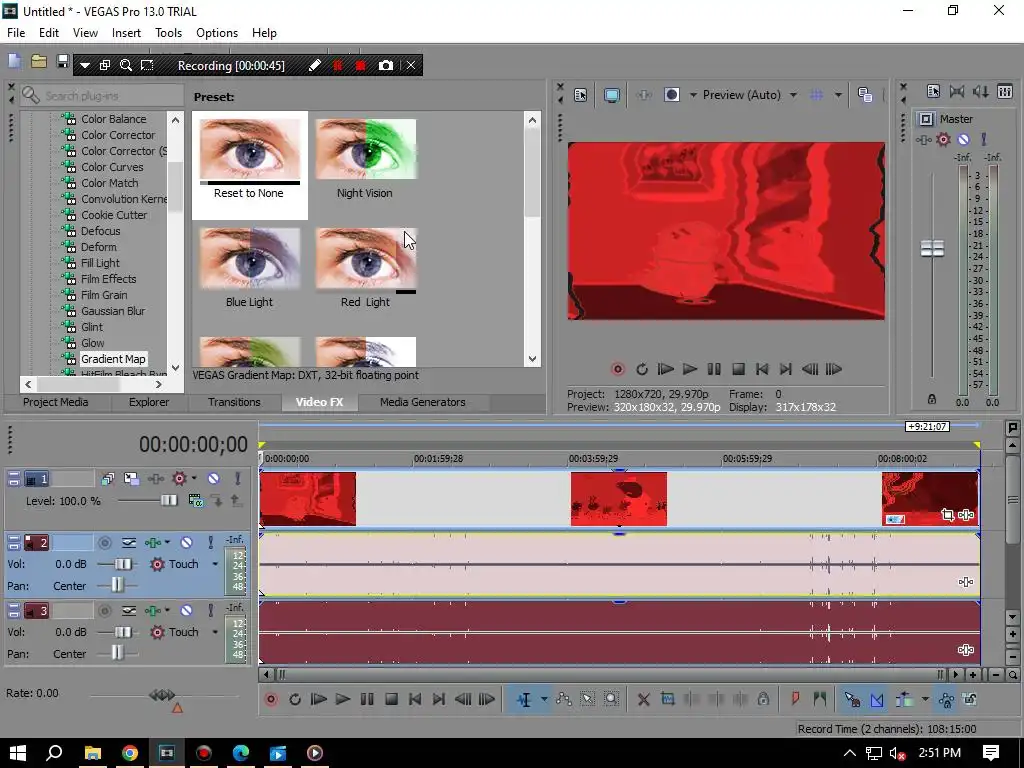1024x768 pixels.
Task: Toggle Invert Phase on Track 3
Action: click(x=129, y=611)
